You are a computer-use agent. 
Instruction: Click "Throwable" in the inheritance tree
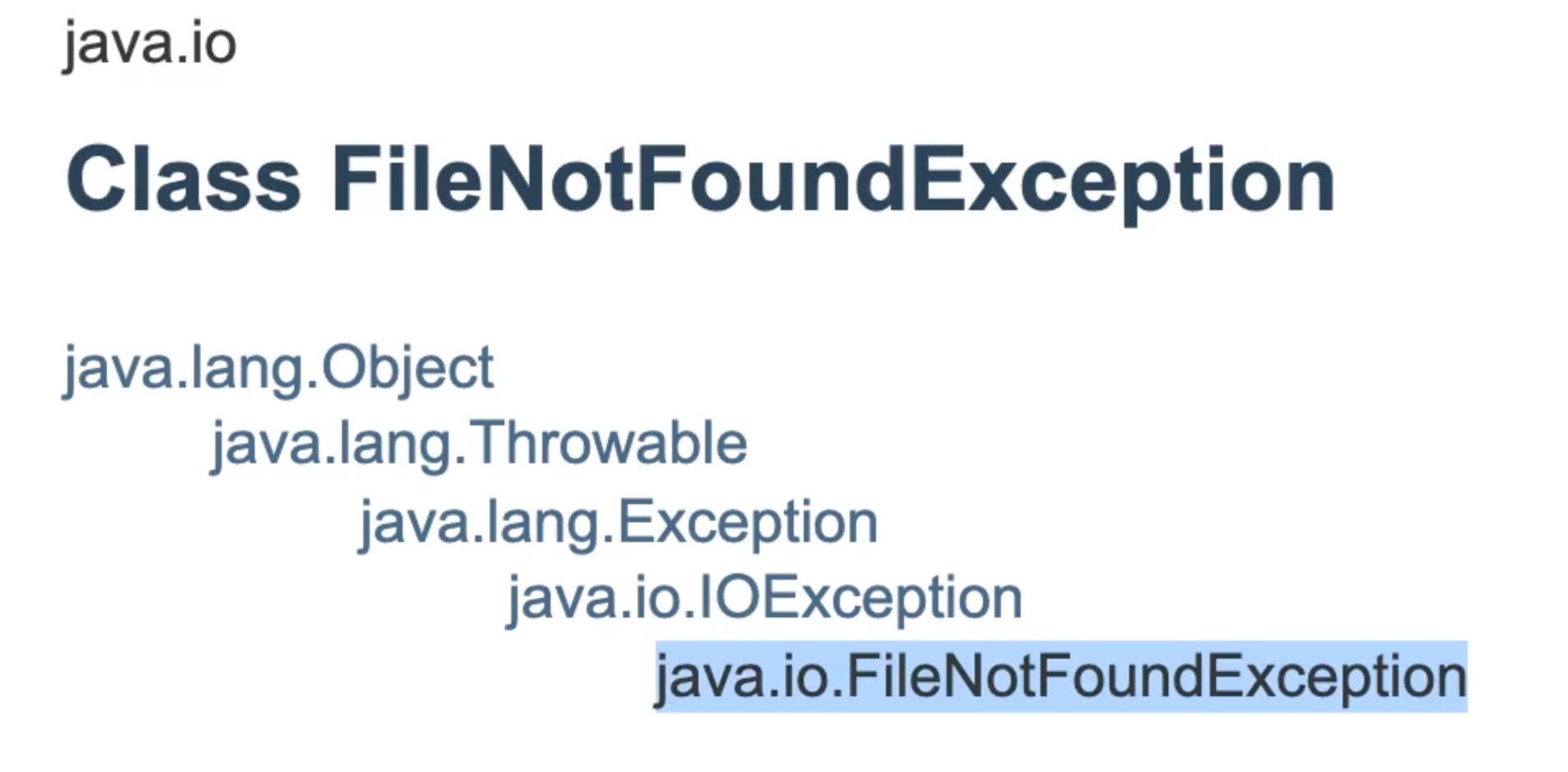coord(608,444)
